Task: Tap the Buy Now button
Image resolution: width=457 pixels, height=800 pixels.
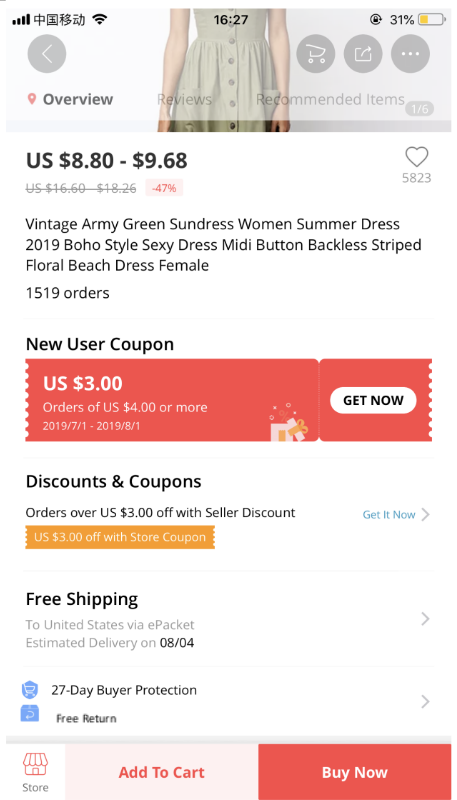Action: (x=354, y=772)
